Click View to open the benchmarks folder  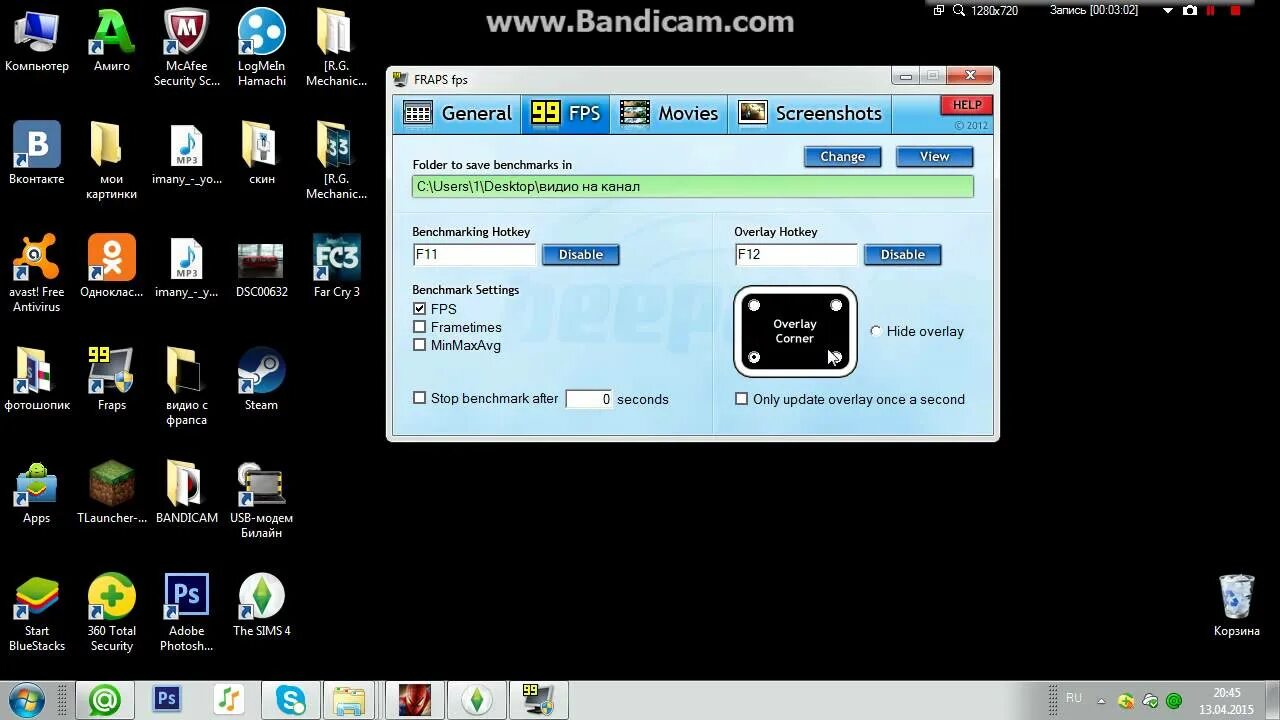[934, 157]
